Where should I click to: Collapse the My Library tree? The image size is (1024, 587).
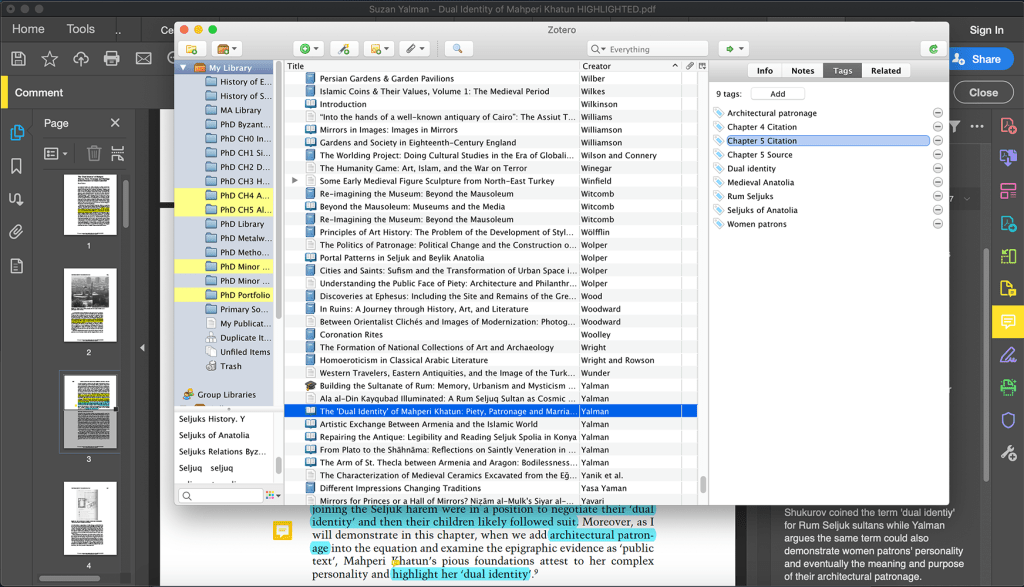click(183, 68)
